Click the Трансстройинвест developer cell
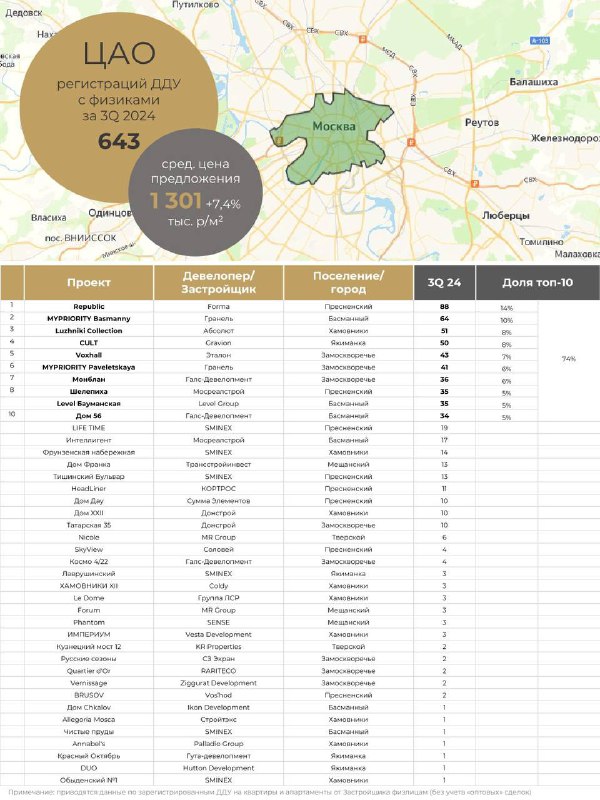This screenshot has height=800, width=600. 218,465
